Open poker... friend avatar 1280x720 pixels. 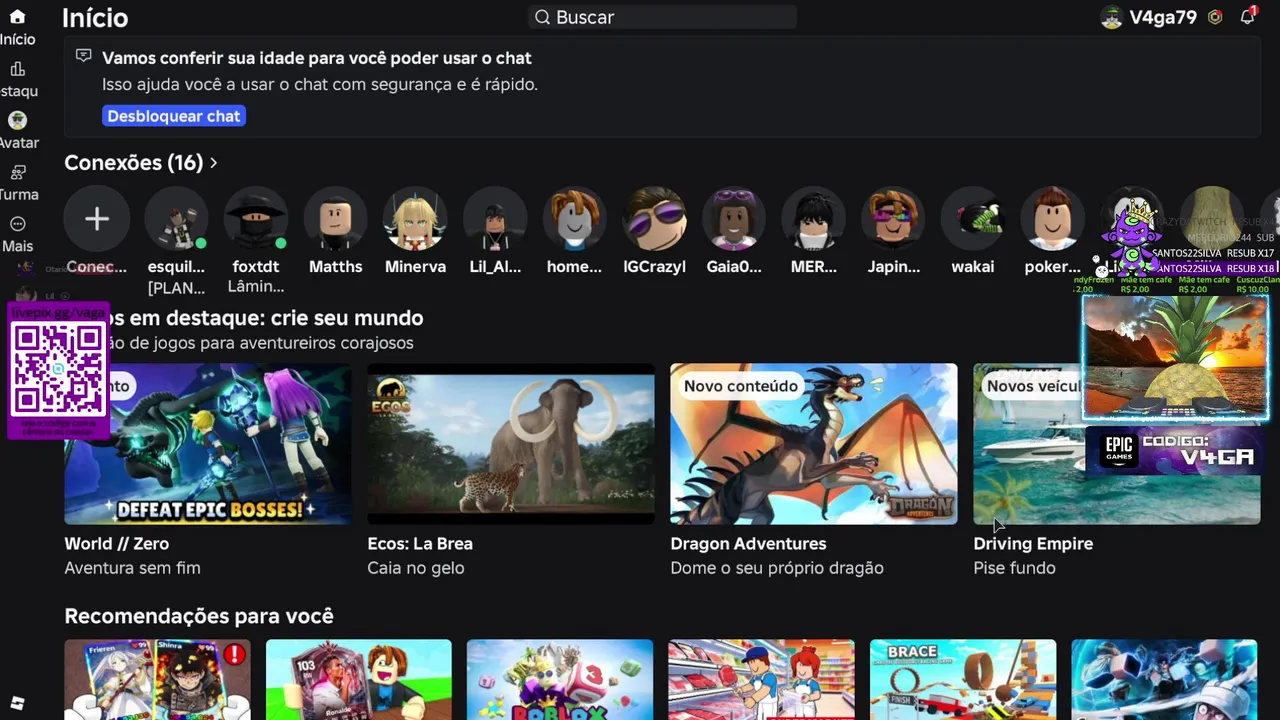coord(1053,219)
